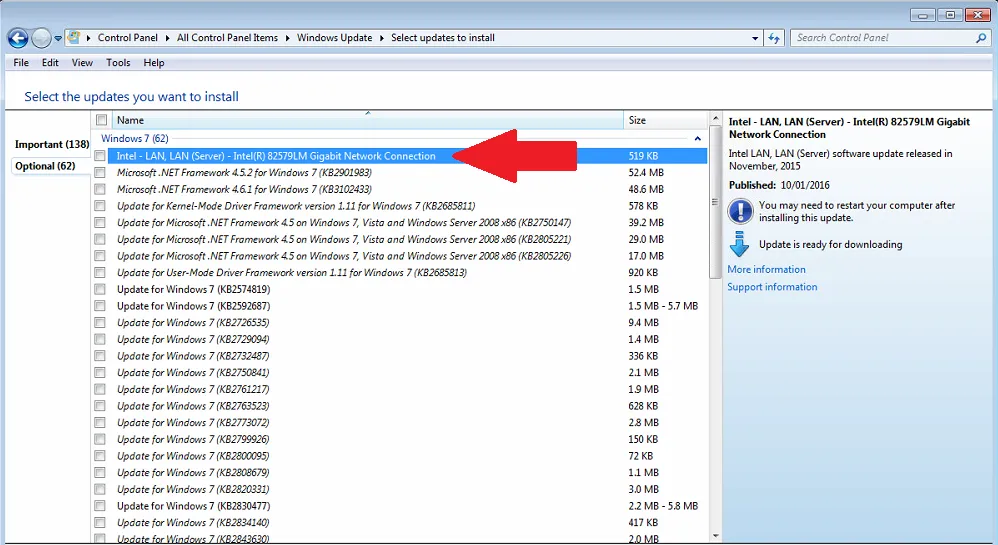
Task: Minimize the Windows Update window
Action: [922, 15]
